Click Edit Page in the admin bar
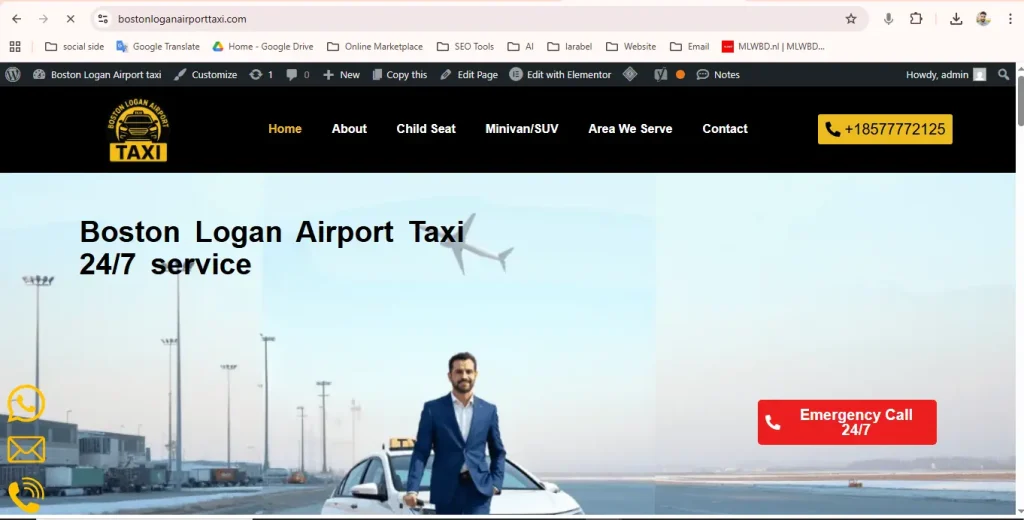Image resolution: width=1024 pixels, height=520 pixels. coord(469,74)
